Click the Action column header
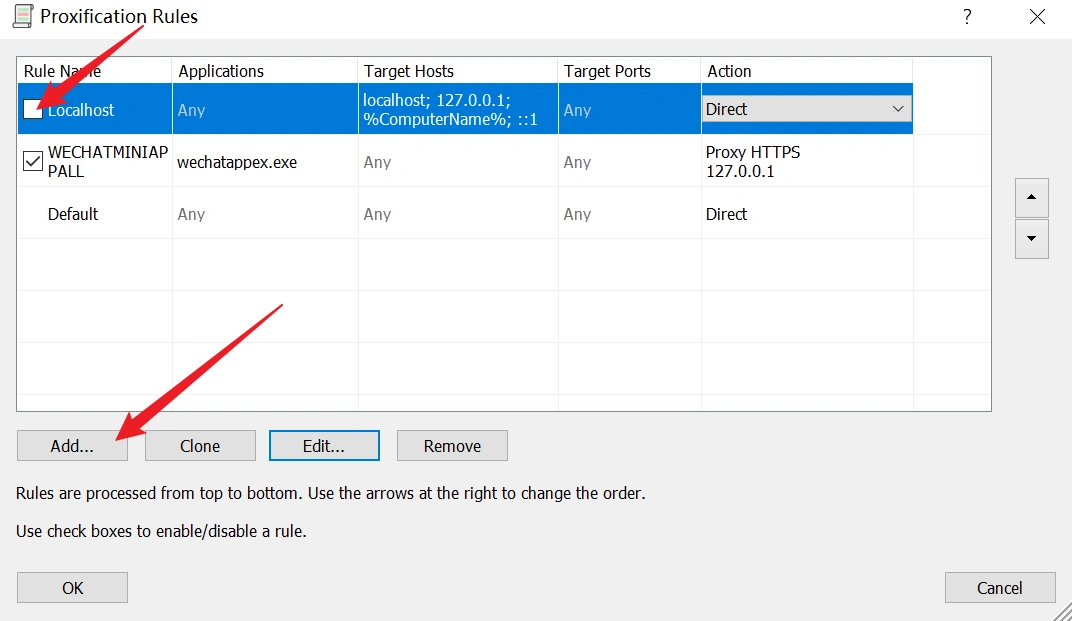The image size is (1072, 621). pos(729,71)
